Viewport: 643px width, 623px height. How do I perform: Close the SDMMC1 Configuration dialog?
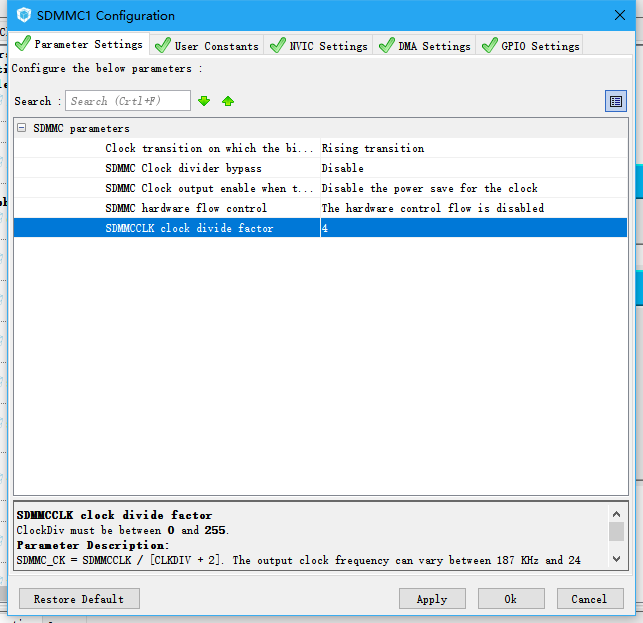(620, 16)
